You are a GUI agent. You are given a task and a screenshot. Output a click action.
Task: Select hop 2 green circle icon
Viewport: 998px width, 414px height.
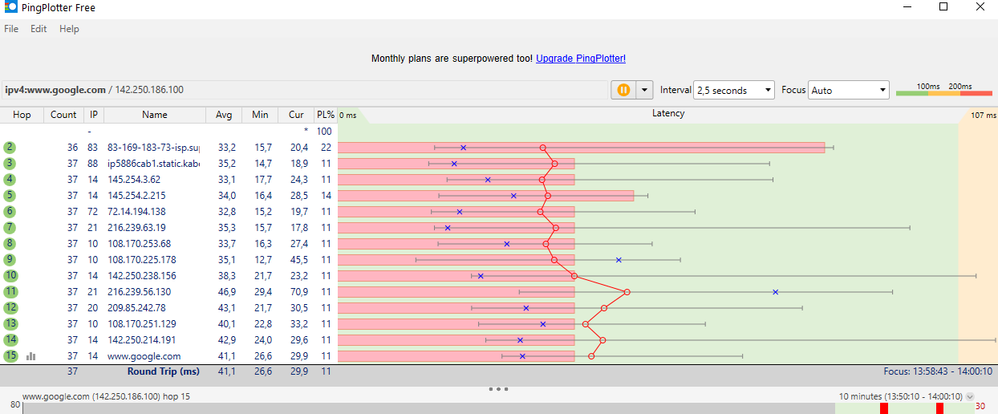coord(9,148)
